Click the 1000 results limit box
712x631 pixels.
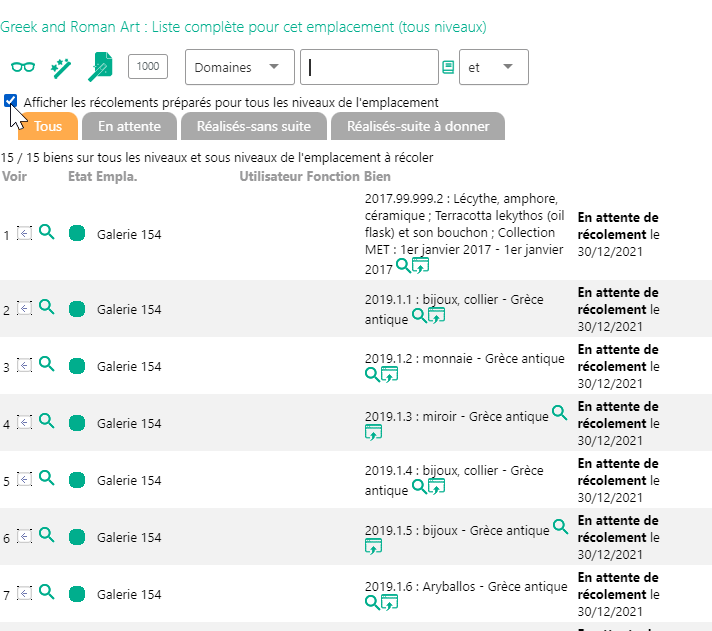coord(148,67)
